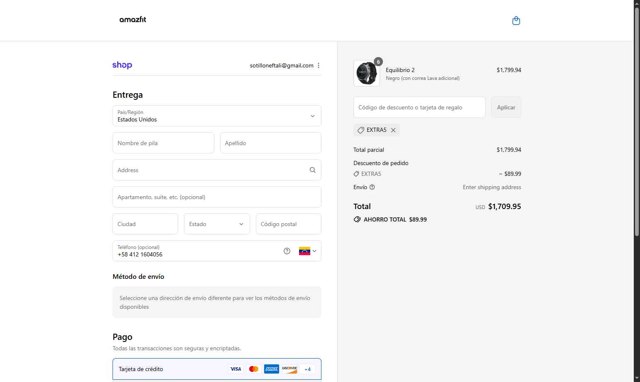Click the Apartamento, suite field
The width and height of the screenshot is (640, 382).
coord(217,197)
